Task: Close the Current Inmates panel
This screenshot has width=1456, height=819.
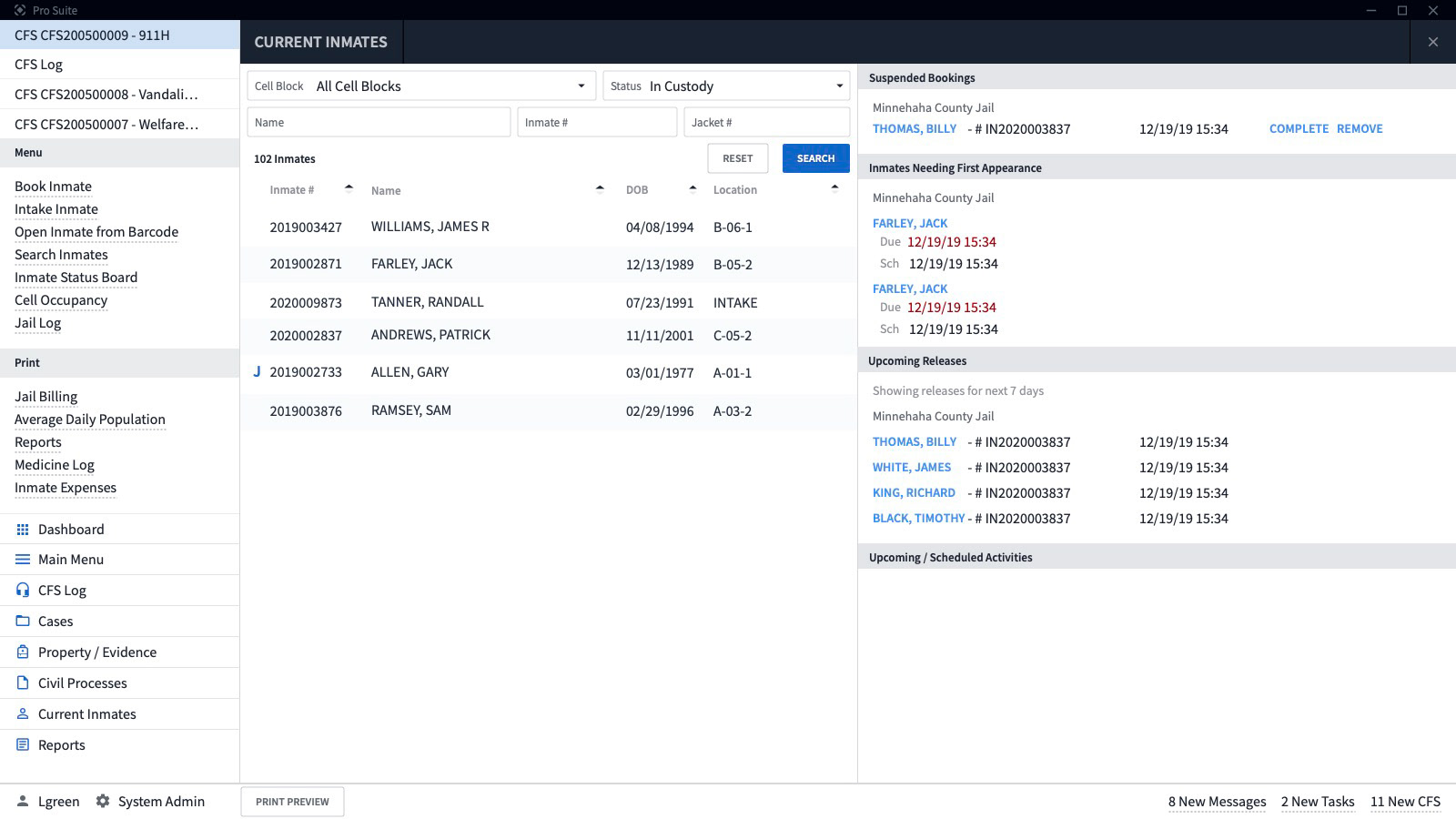Action: (1433, 42)
